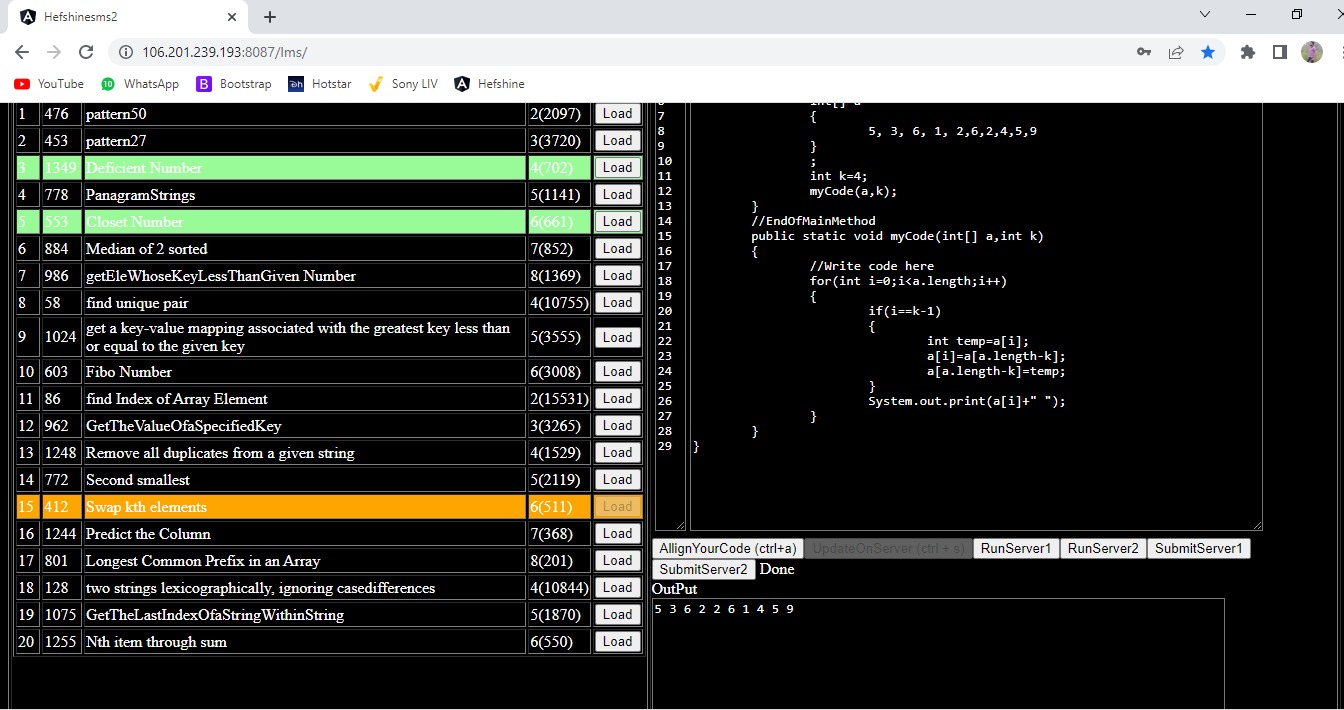Screen dimensions: 1344x710
Task: Open the Hotstar bookmark
Action: coord(320,84)
